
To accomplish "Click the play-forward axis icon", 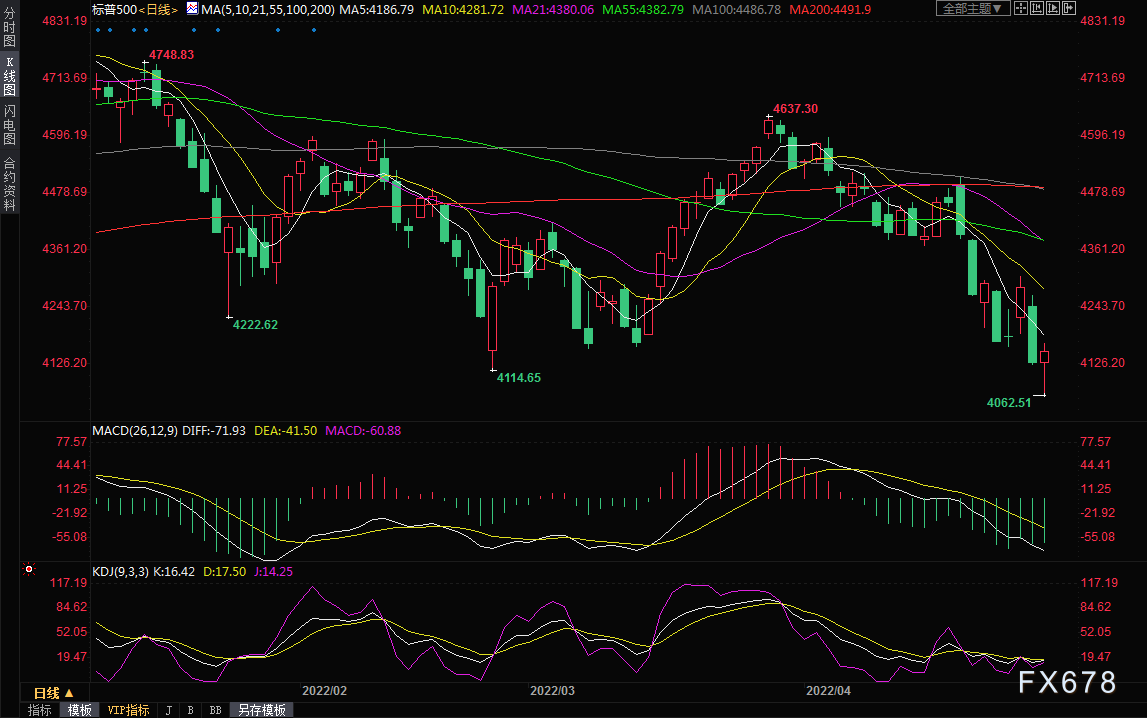I will coord(1053,9).
